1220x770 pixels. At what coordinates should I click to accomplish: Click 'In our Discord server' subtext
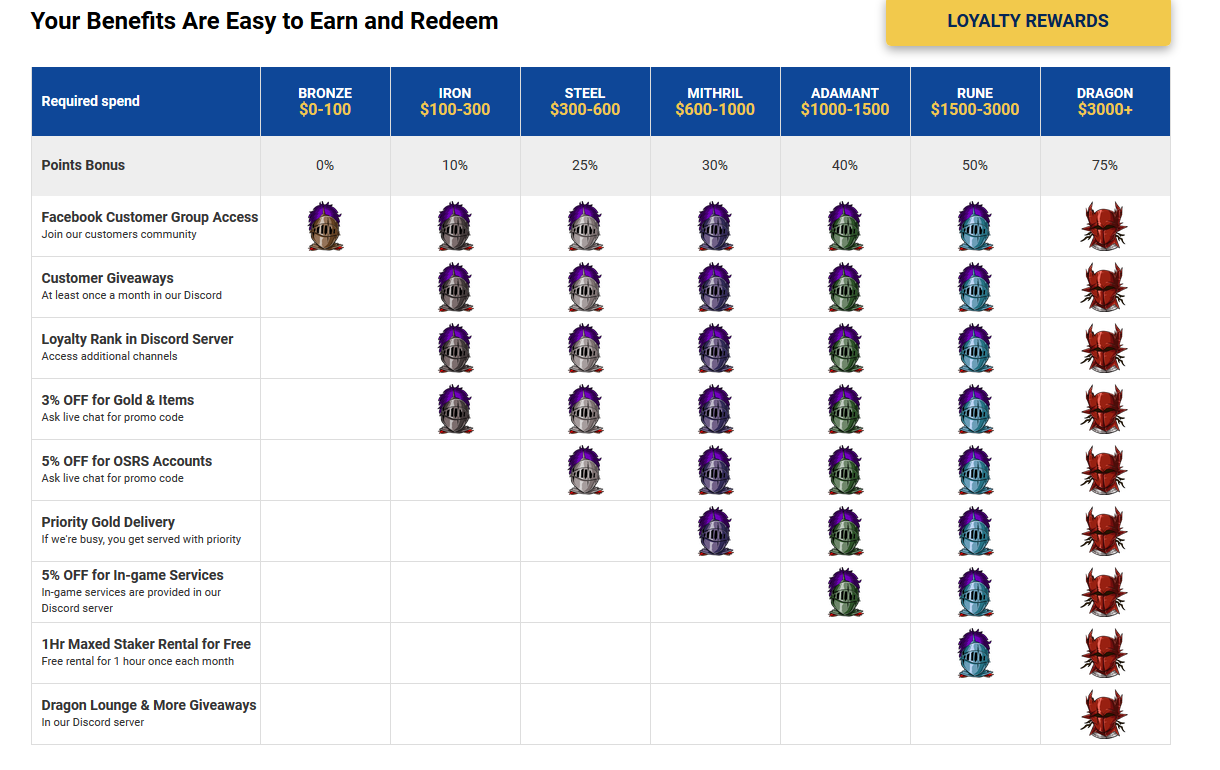click(x=93, y=723)
